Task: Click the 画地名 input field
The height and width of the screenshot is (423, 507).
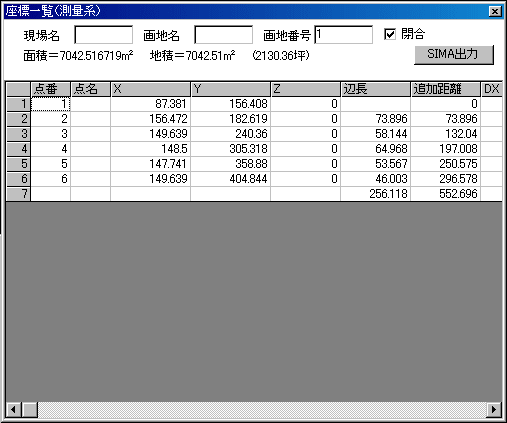Action: coord(224,35)
